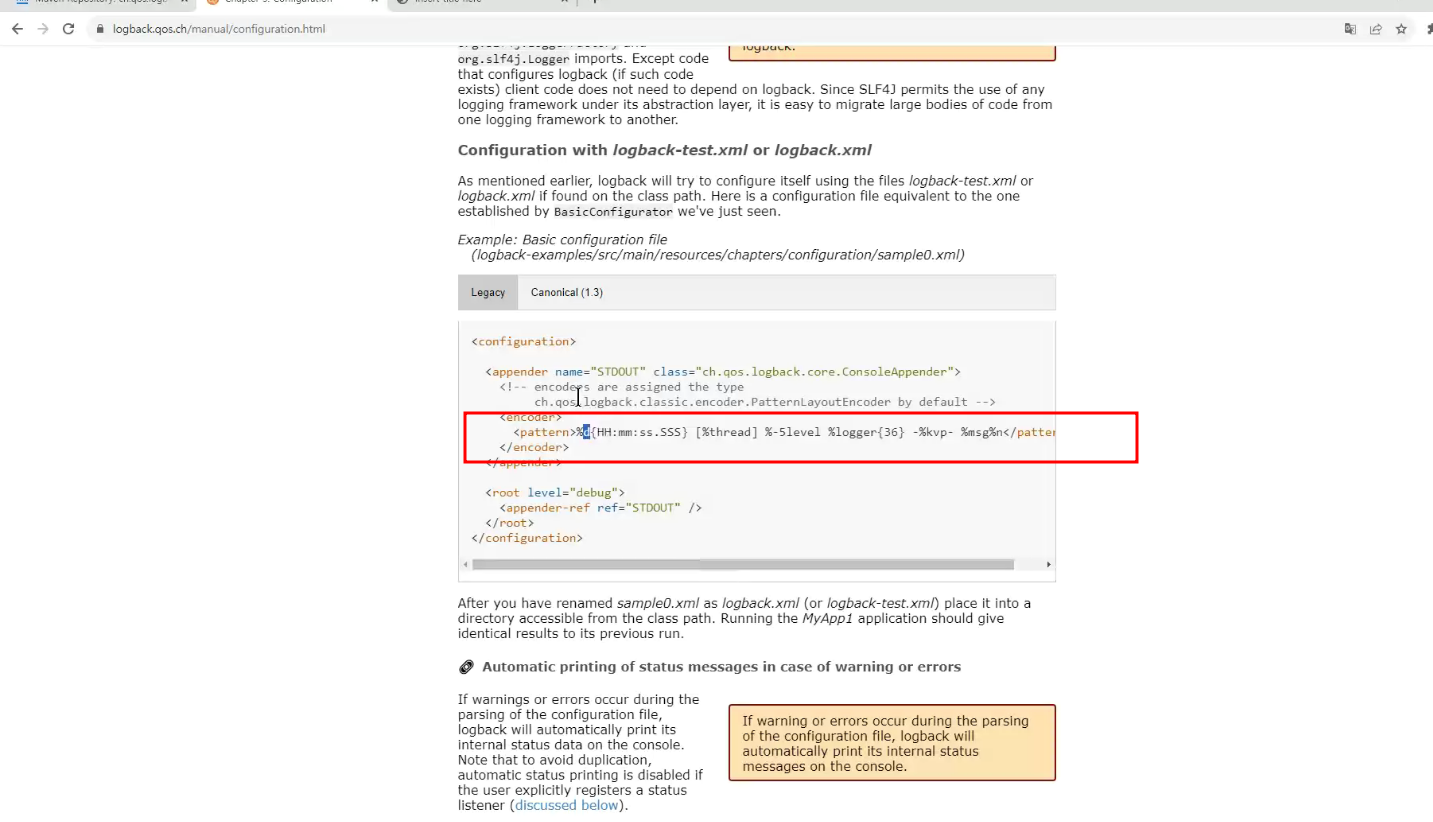Open the Translate this page icon

point(1350,29)
